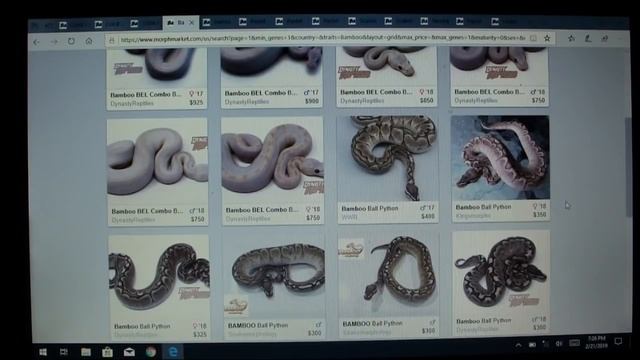
Task: Open Task View from the taskbar
Action: pos(64,352)
